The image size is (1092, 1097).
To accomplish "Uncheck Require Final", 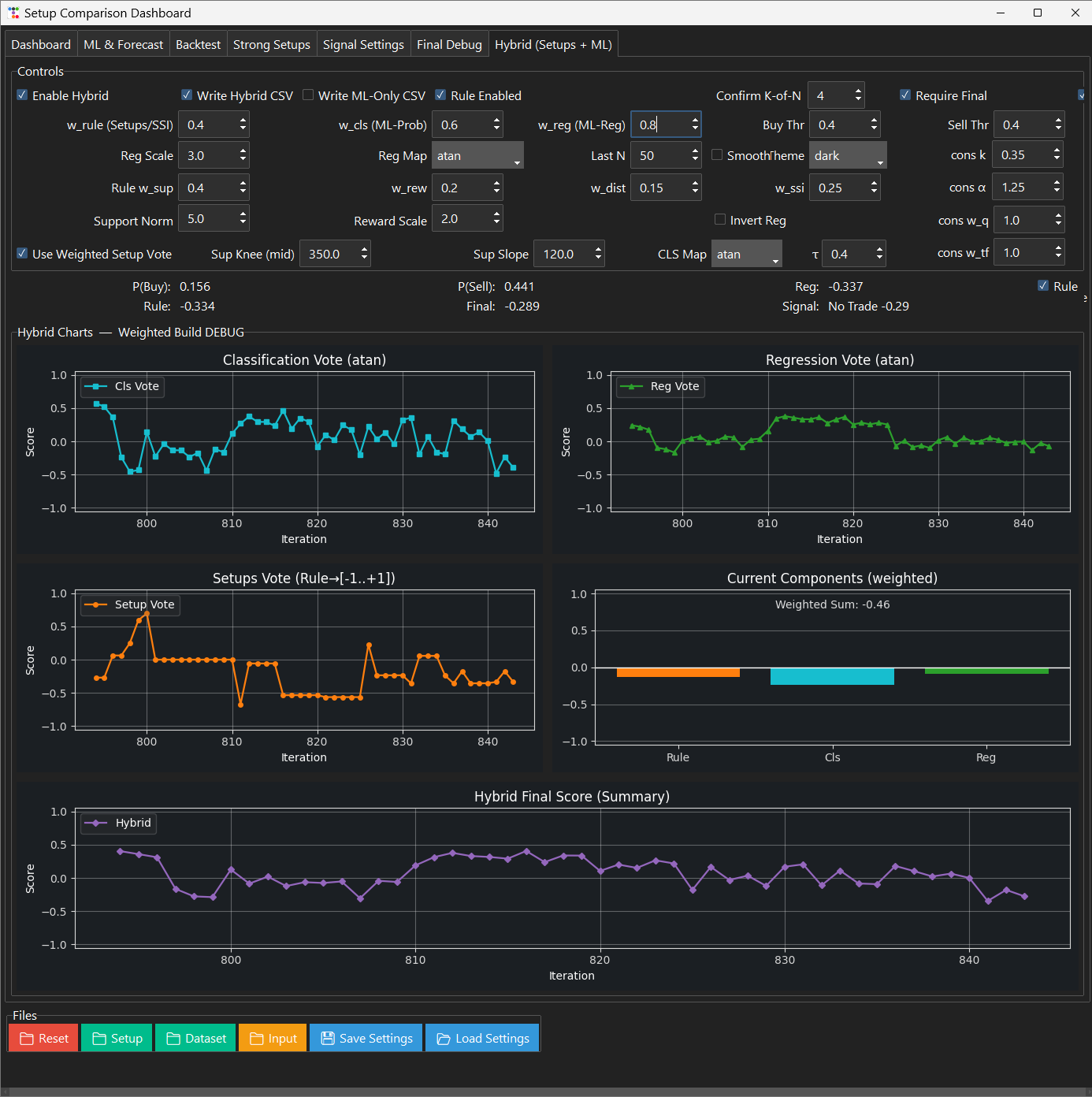I will click(905, 95).
